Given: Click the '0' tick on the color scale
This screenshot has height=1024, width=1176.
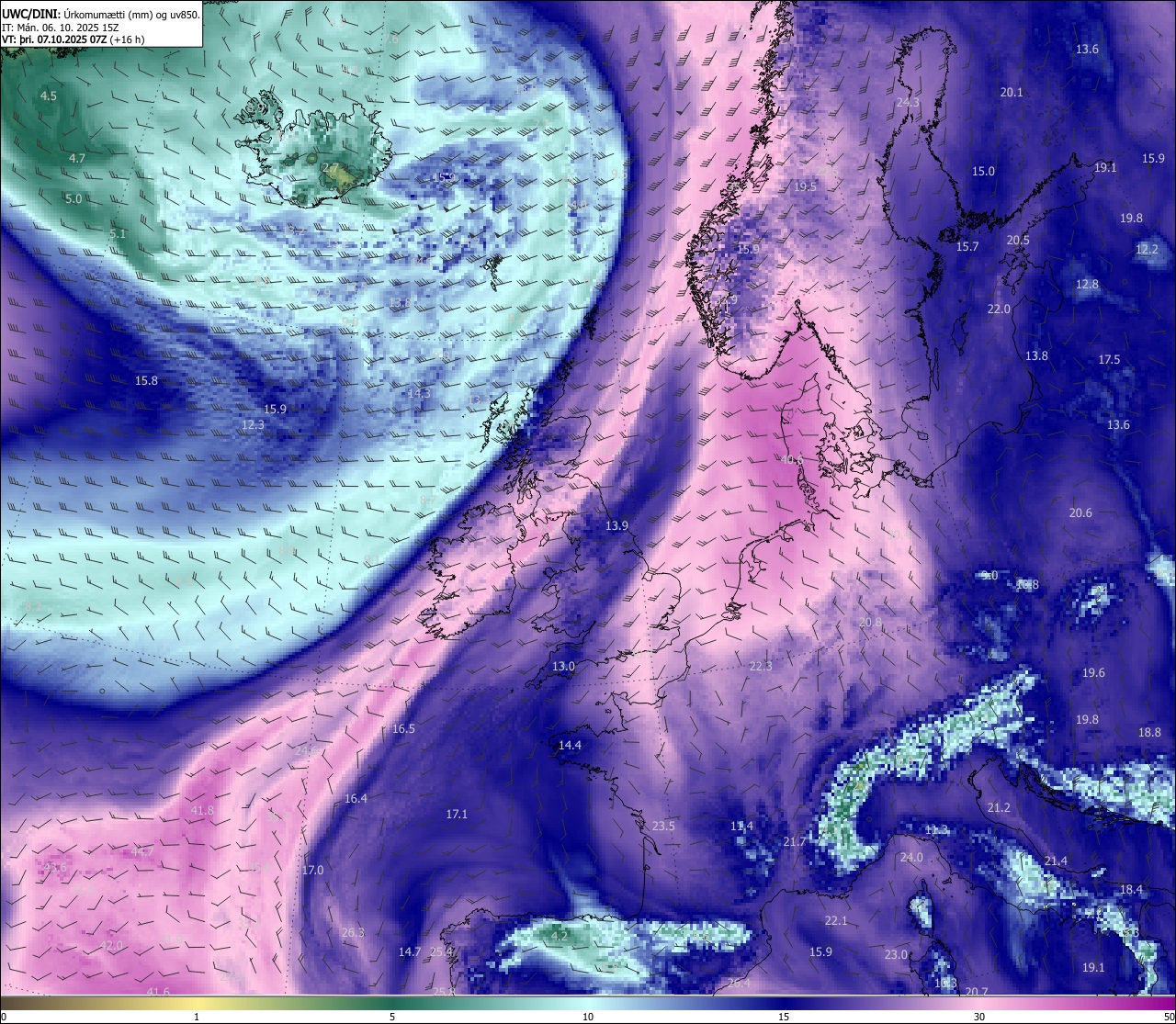Looking at the screenshot, I should [3, 1018].
